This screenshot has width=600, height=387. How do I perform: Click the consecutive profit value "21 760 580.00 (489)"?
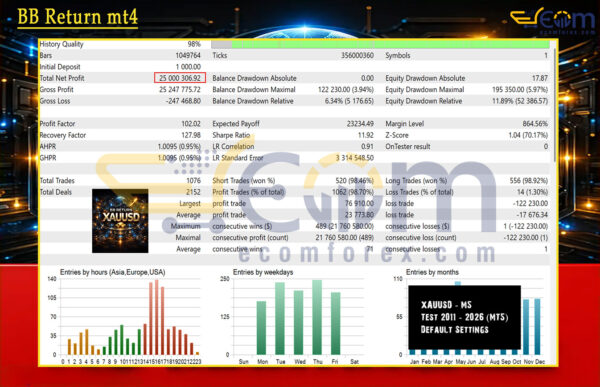click(x=344, y=238)
